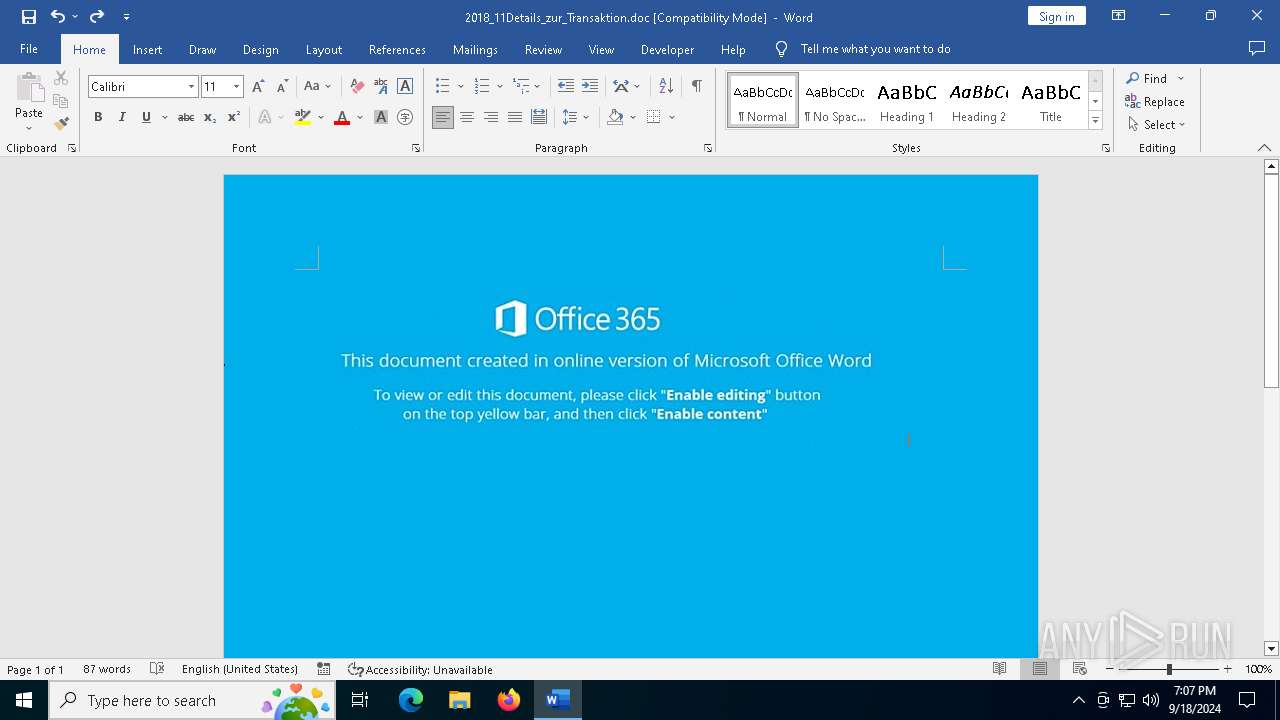The image size is (1280, 720).
Task: Expand the Styles gallery more button
Action: [x=1095, y=120]
